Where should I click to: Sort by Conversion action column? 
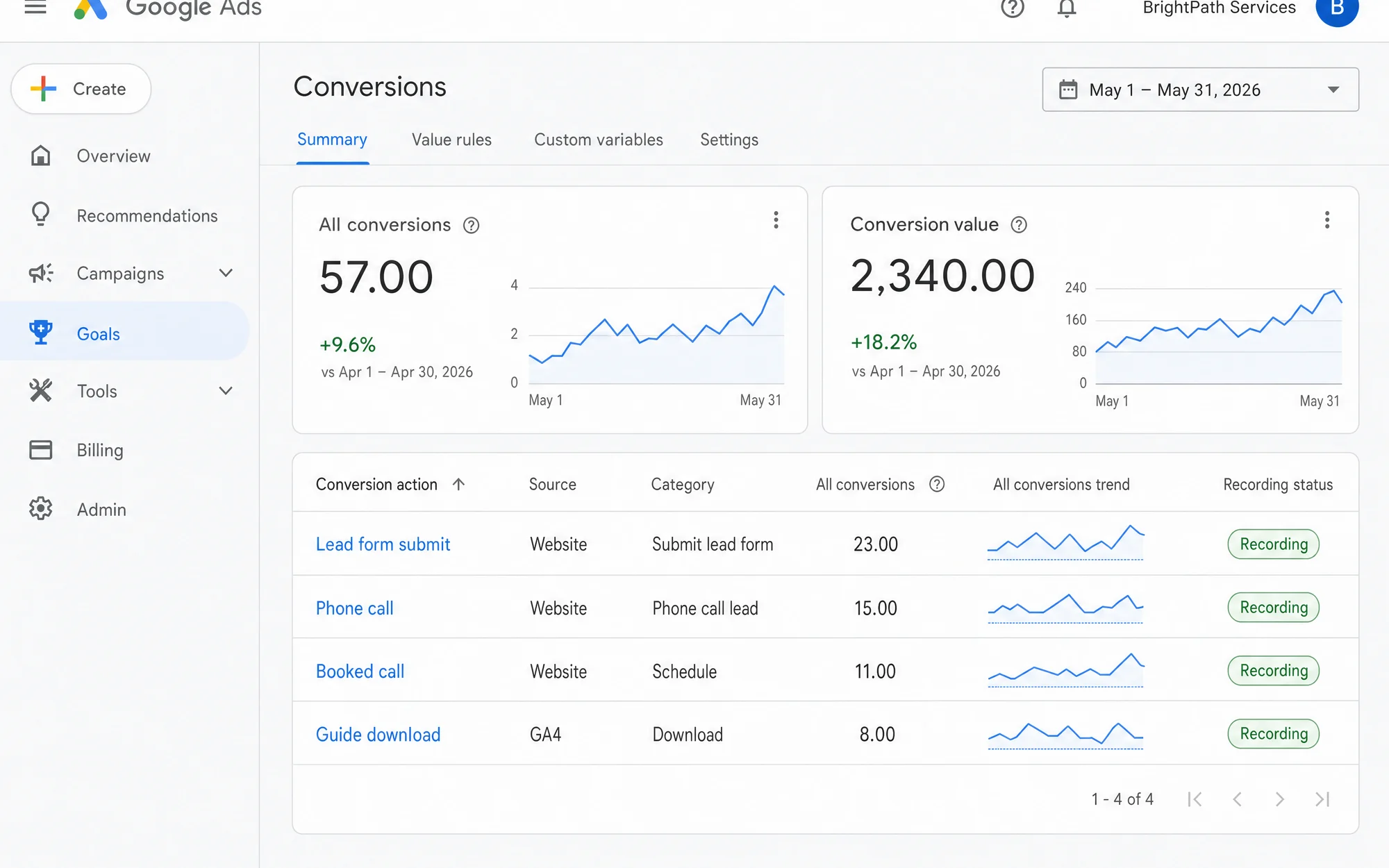376,485
